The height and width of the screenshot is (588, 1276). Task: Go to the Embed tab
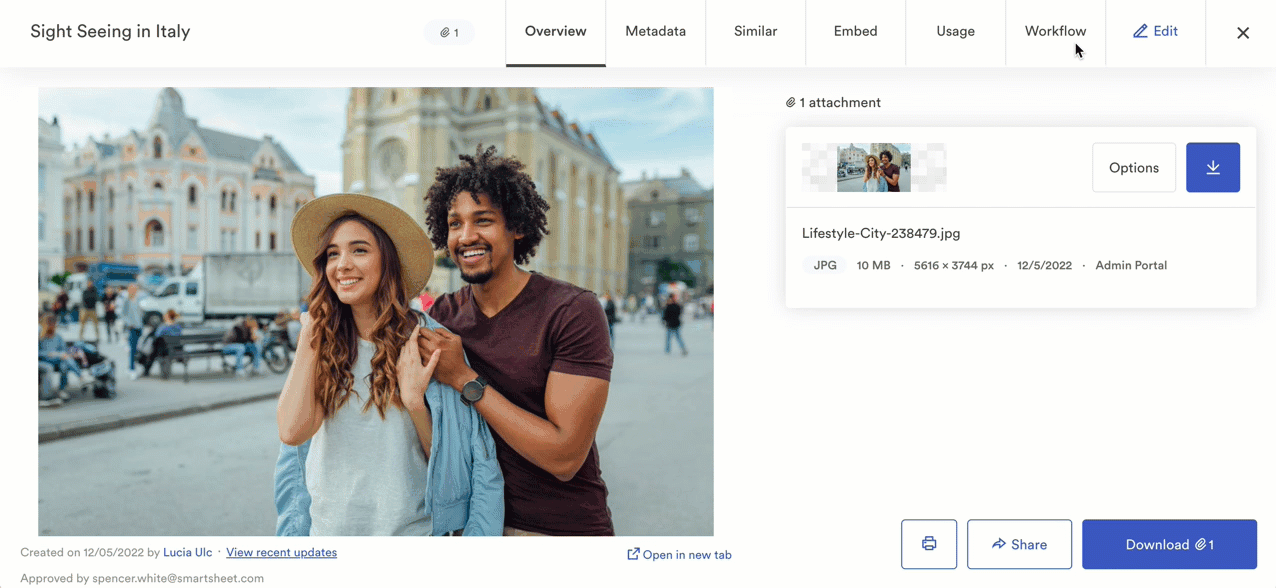856,33
